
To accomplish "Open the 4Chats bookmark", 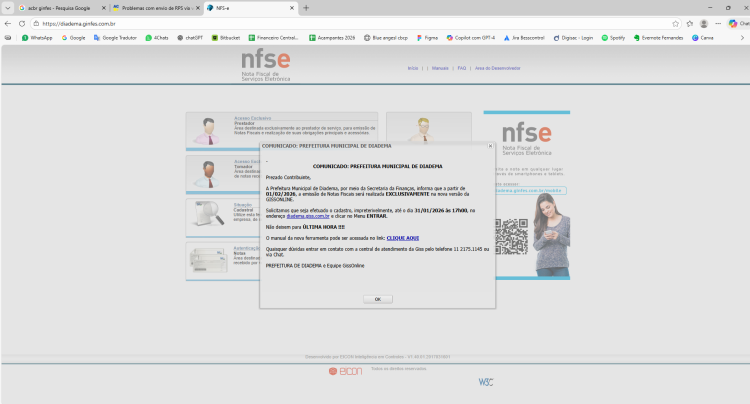I will click(157, 38).
